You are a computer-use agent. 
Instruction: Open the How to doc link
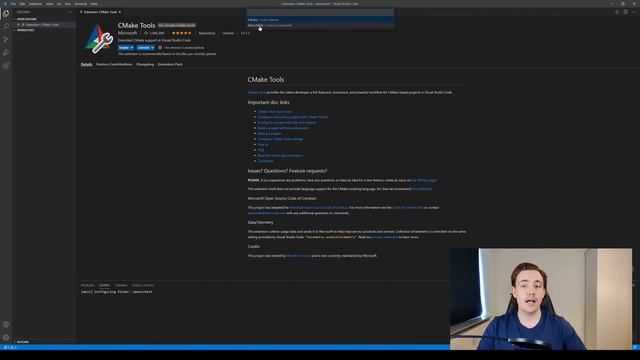[263, 144]
